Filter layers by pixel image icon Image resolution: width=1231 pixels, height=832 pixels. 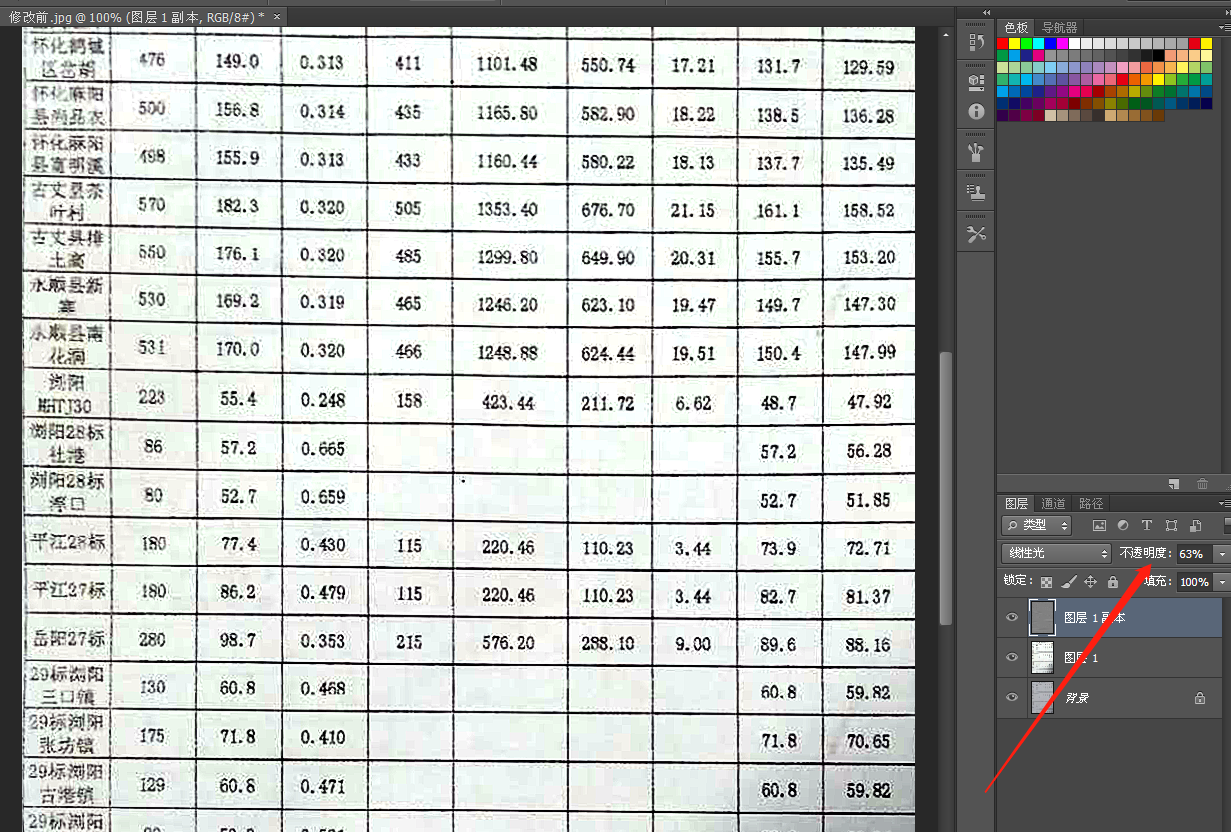click(x=1099, y=525)
